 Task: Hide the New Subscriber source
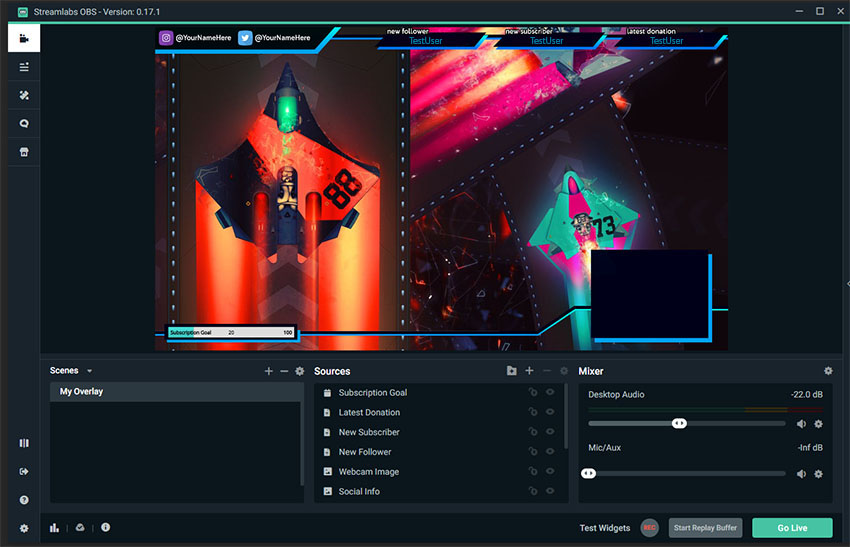(x=550, y=432)
